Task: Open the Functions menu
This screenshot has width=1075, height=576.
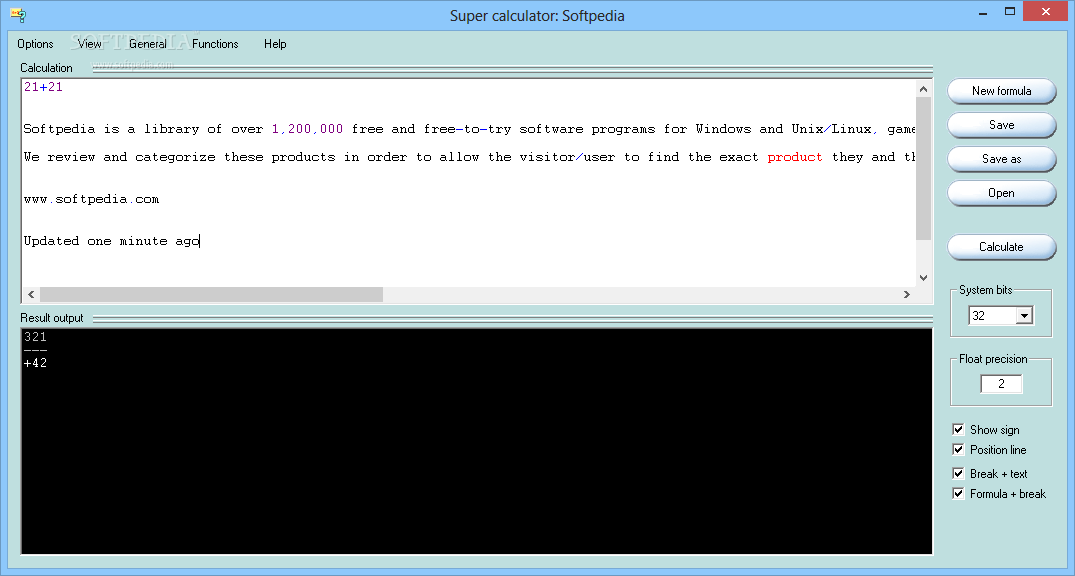Action: [215, 44]
